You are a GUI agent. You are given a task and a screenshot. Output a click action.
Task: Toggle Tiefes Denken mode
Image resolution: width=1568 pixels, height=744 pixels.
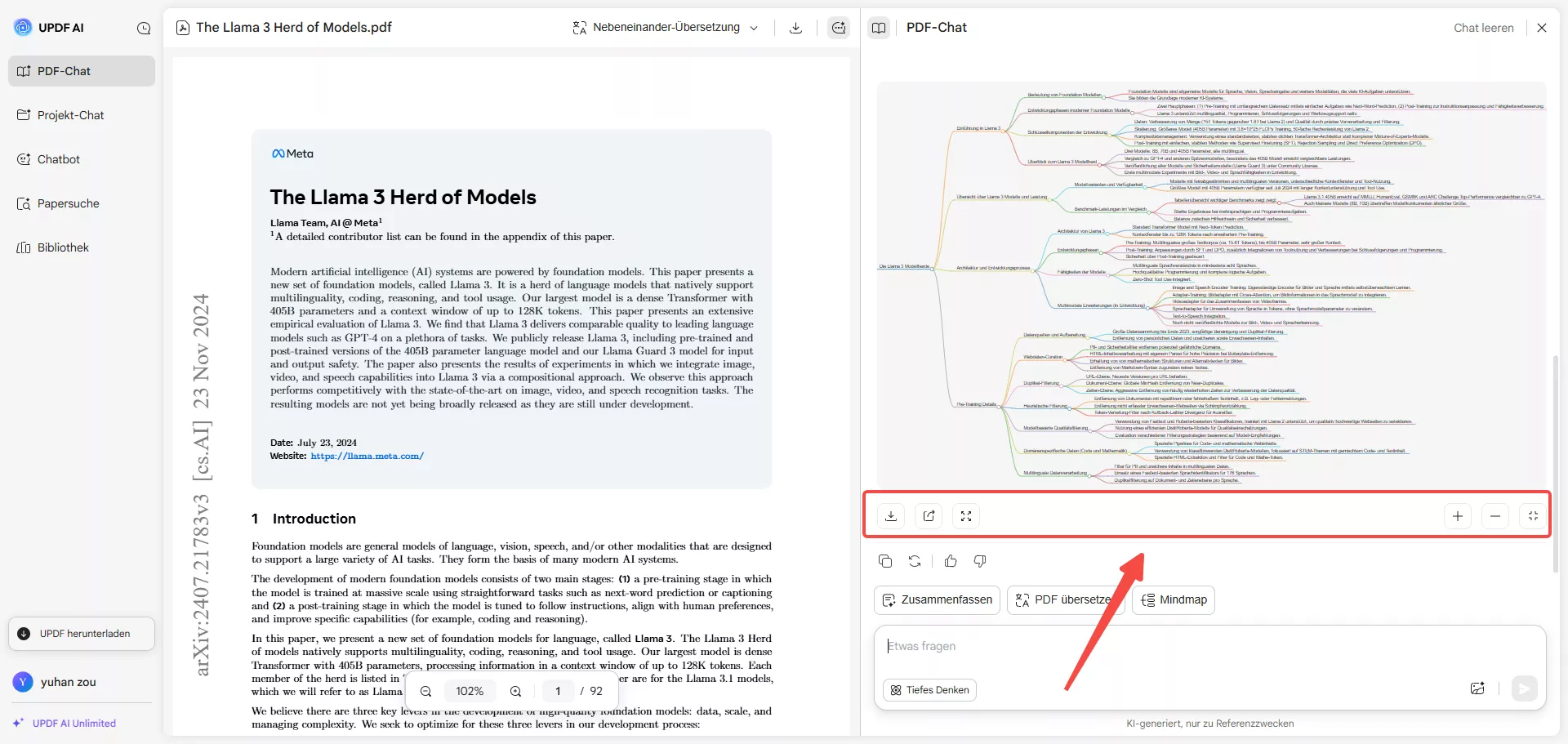tap(929, 690)
